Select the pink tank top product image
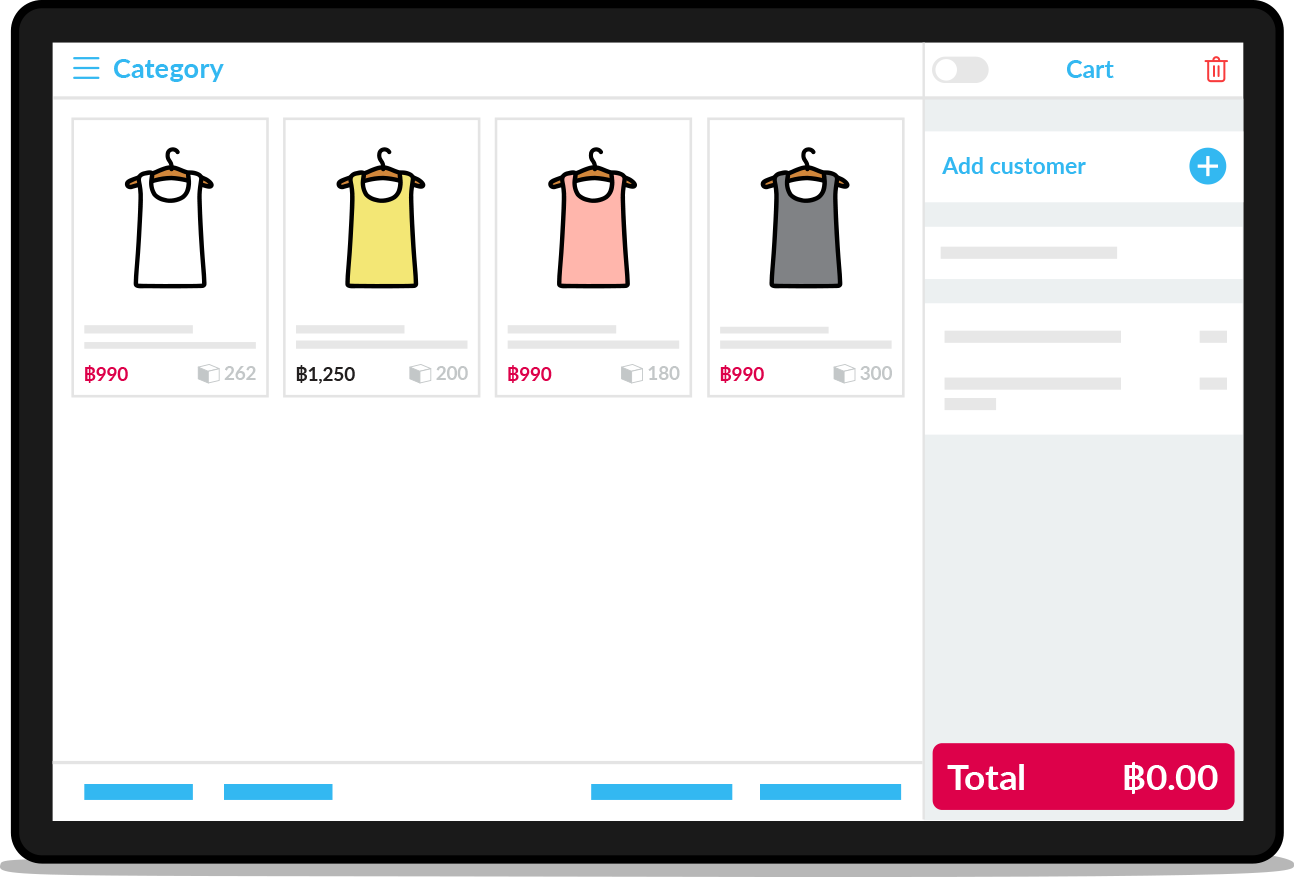The image size is (1294, 877). coord(593,218)
